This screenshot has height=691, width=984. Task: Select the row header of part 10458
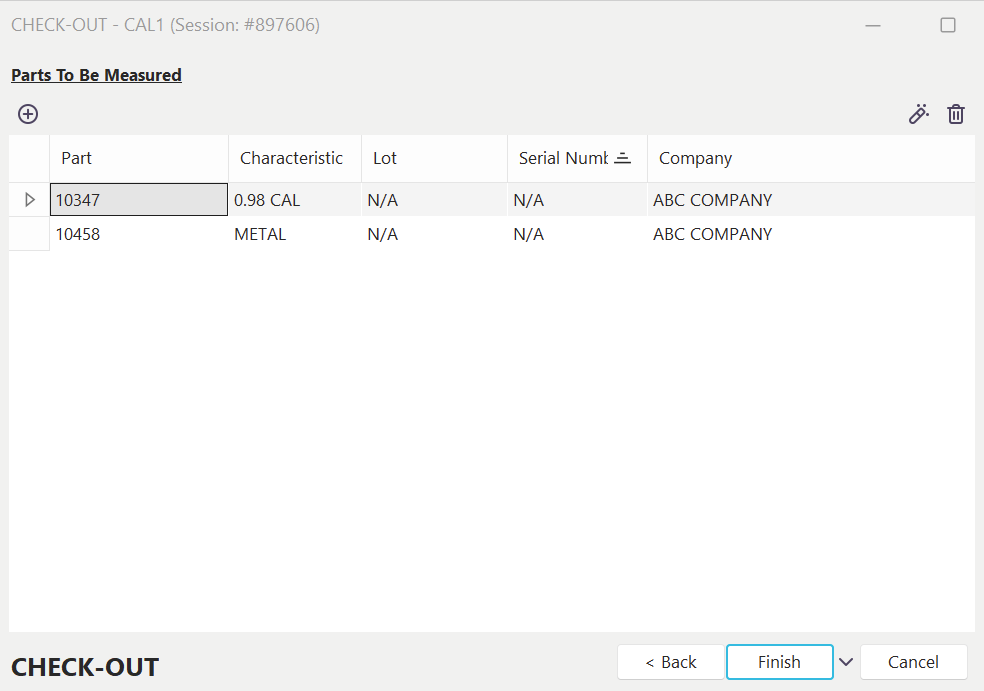pyautogui.click(x=30, y=234)
